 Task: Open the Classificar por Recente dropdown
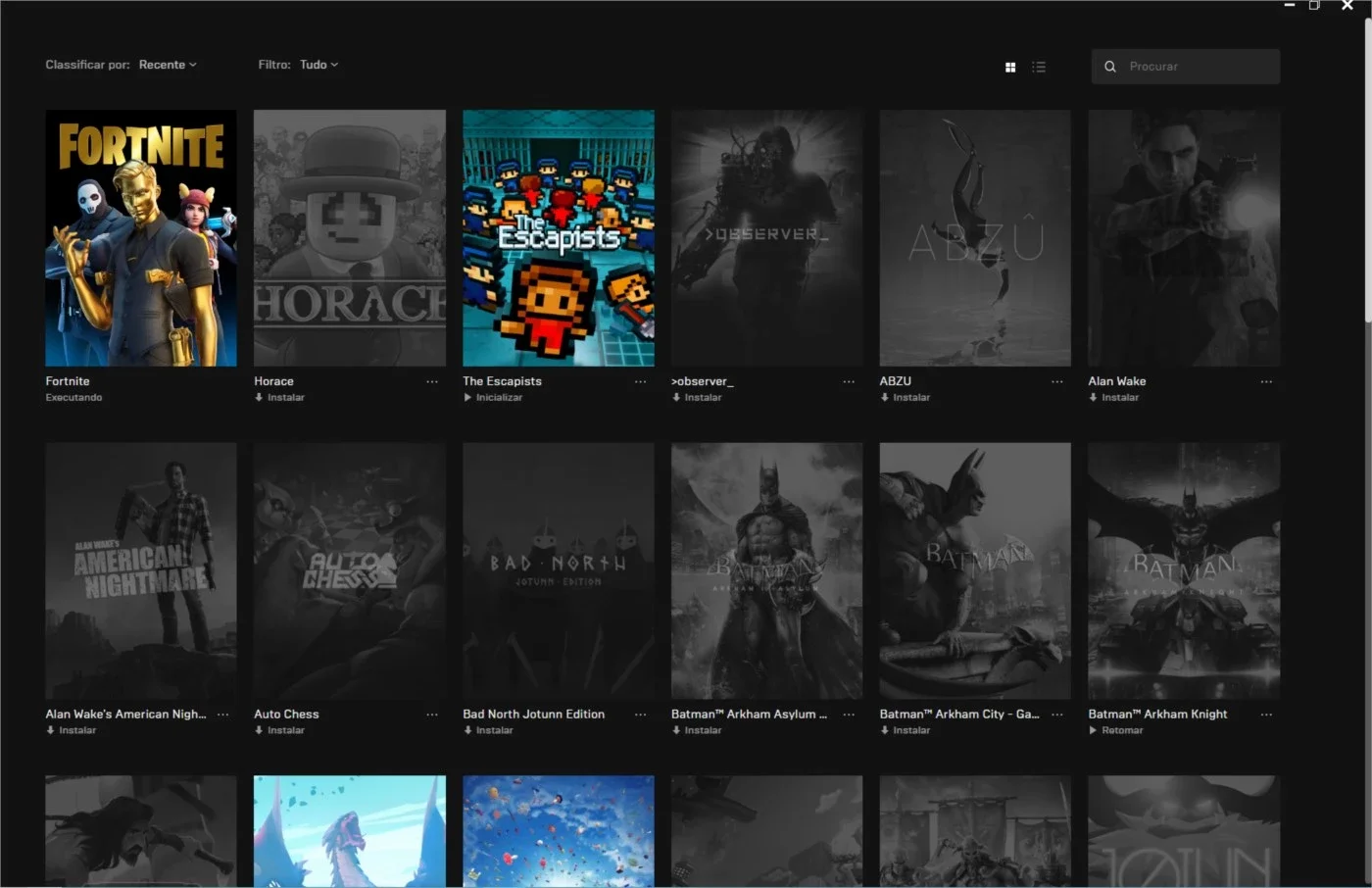168,65
